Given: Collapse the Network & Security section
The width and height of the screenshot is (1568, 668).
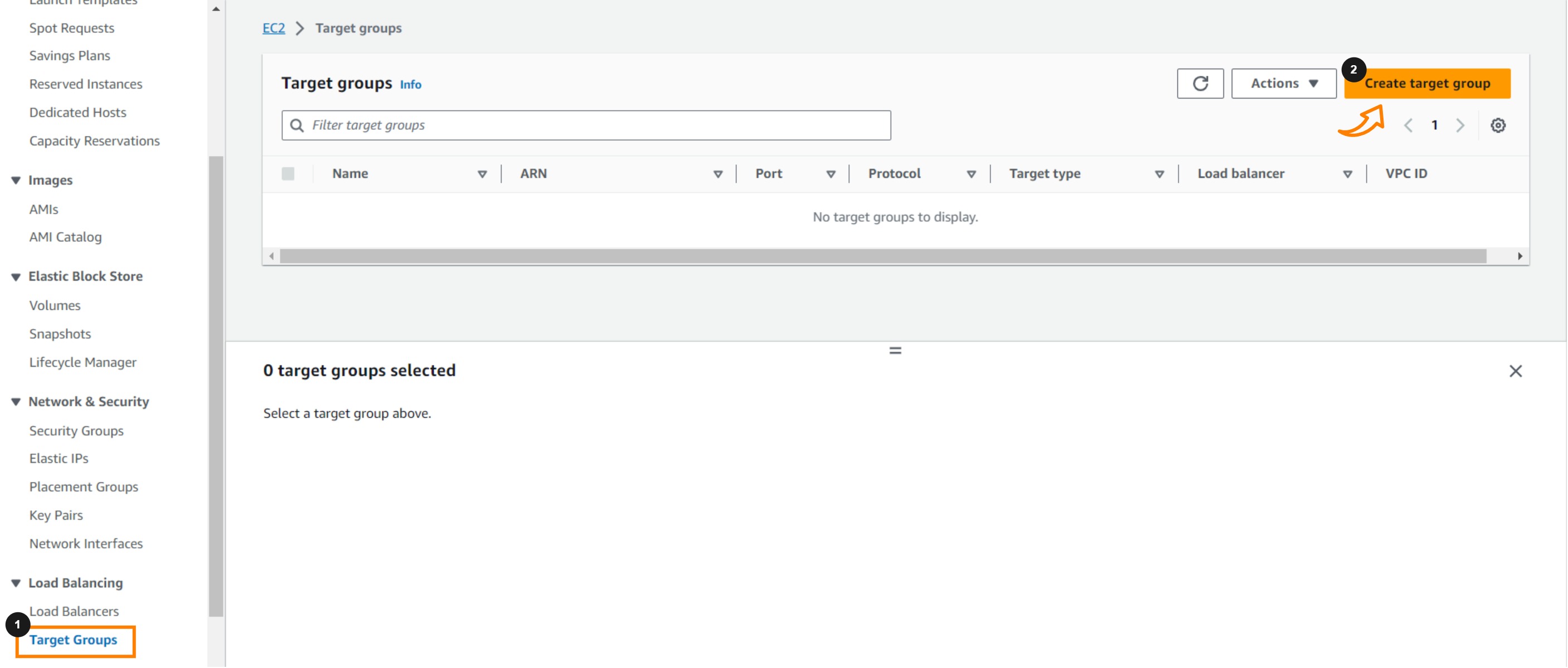Looking at the screenshot, I should [x=16, y=402].
